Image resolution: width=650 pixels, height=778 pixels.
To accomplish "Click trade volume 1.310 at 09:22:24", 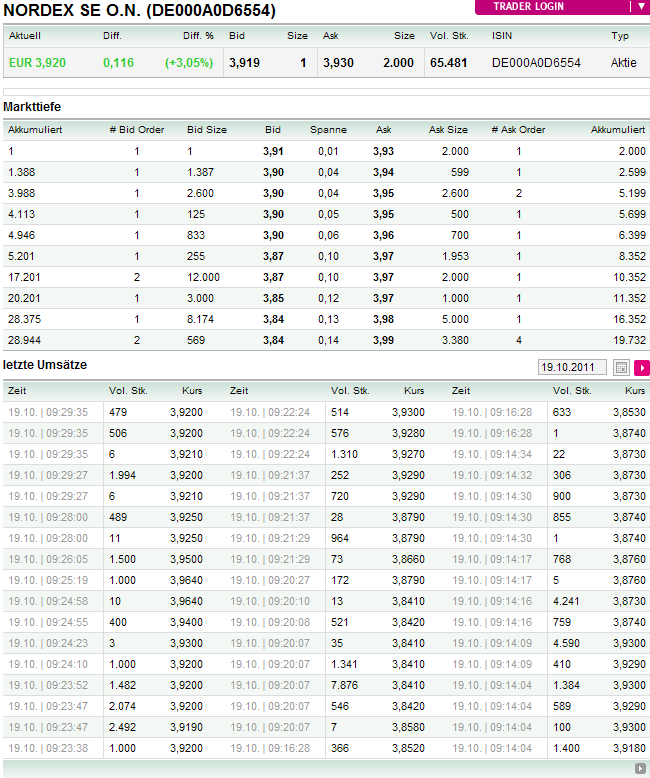I will pos(344,454).
